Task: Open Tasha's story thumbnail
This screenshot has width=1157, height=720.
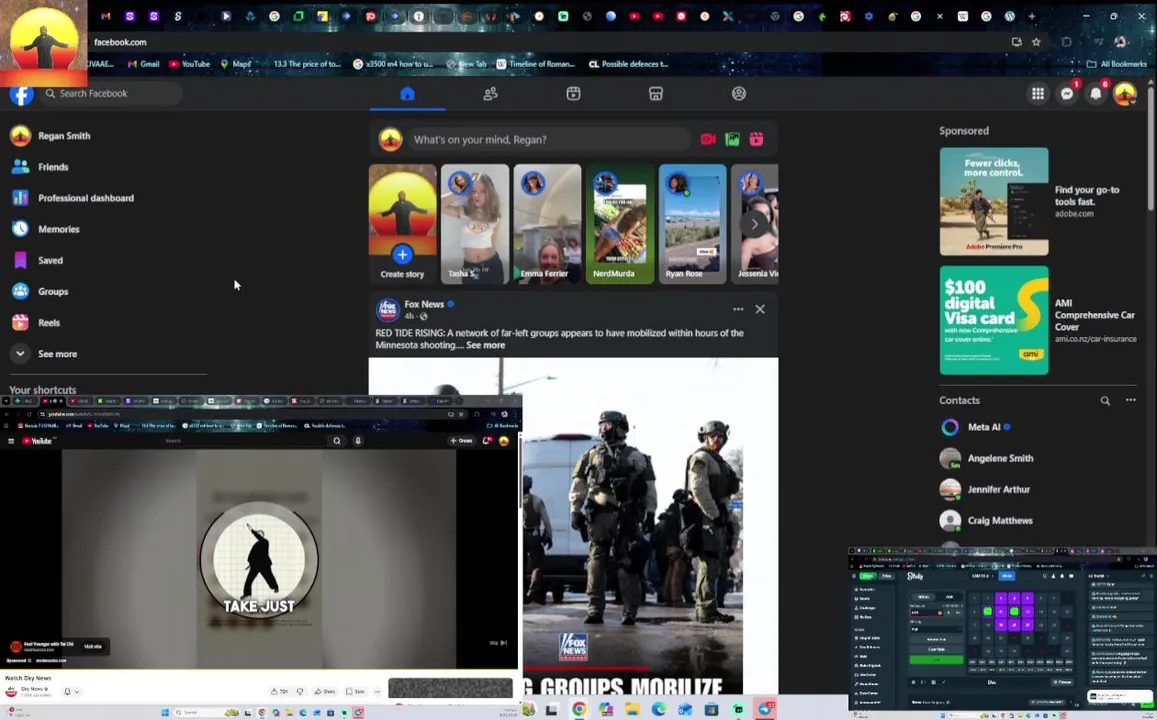Action: [x=474, y=224]
